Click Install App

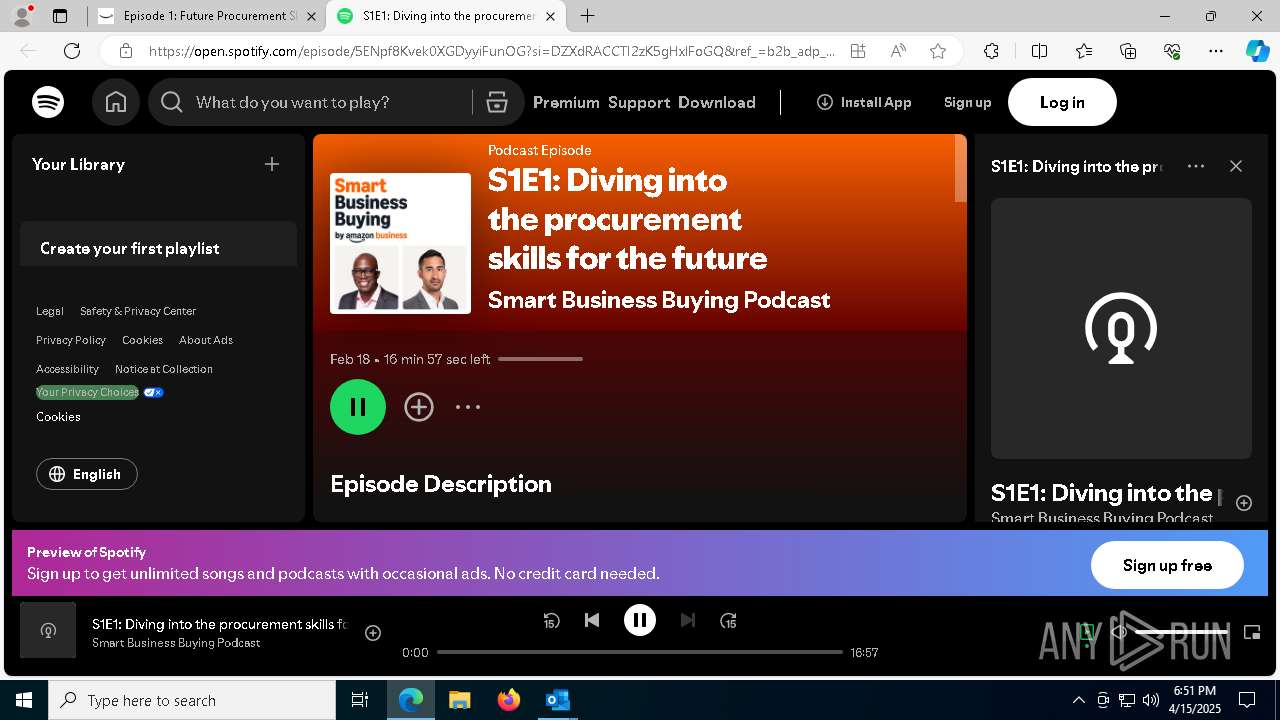point(864,102)
